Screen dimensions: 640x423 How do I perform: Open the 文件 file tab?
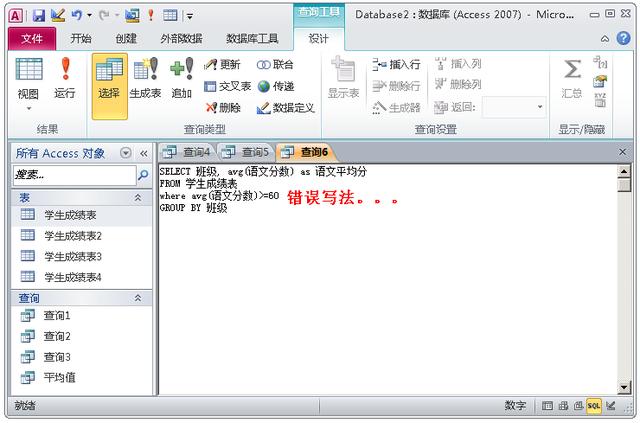(x=32, y=39)
